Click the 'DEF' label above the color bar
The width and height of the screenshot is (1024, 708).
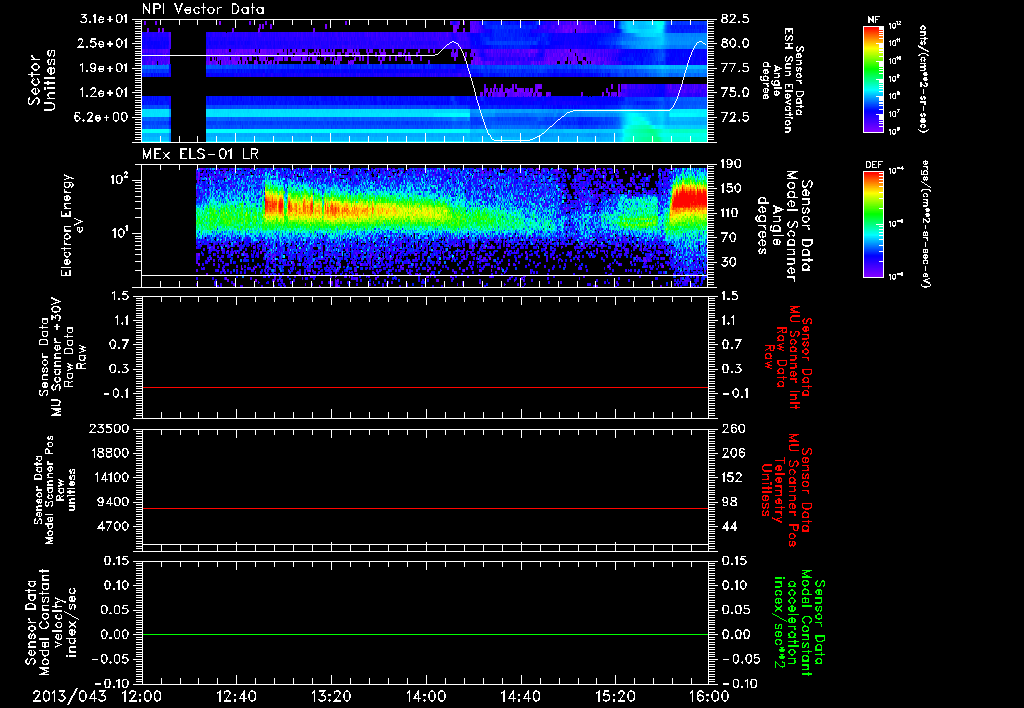(874, 165)
